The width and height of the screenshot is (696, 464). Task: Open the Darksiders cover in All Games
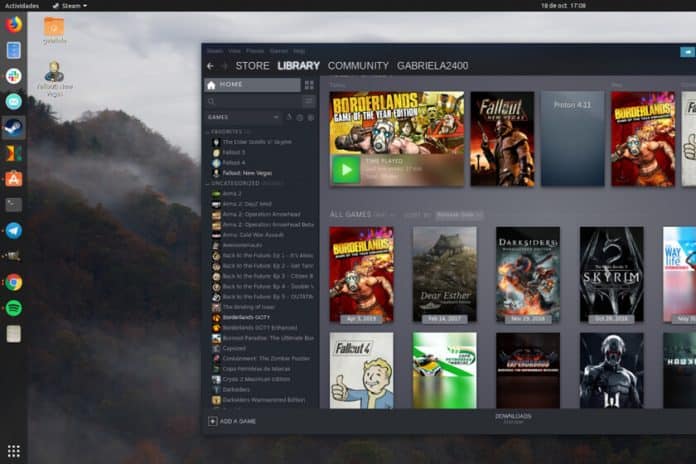point(528,274)
